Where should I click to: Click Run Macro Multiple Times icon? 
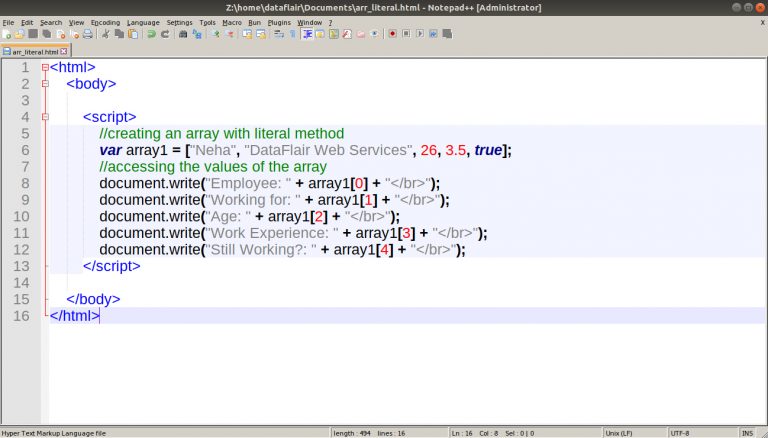click(433, 34)
